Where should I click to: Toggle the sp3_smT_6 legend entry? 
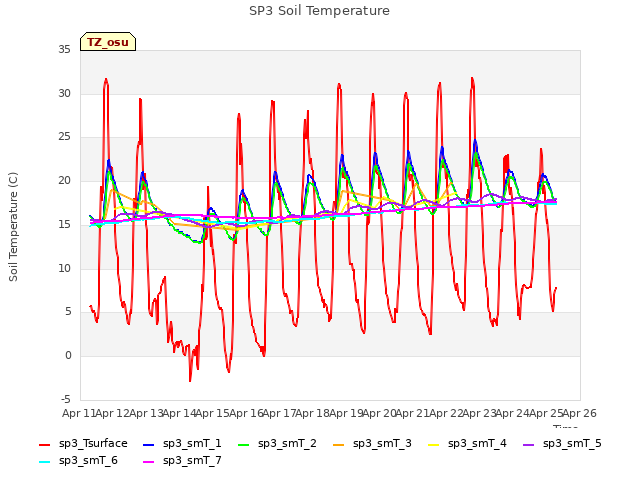[78, 461]
